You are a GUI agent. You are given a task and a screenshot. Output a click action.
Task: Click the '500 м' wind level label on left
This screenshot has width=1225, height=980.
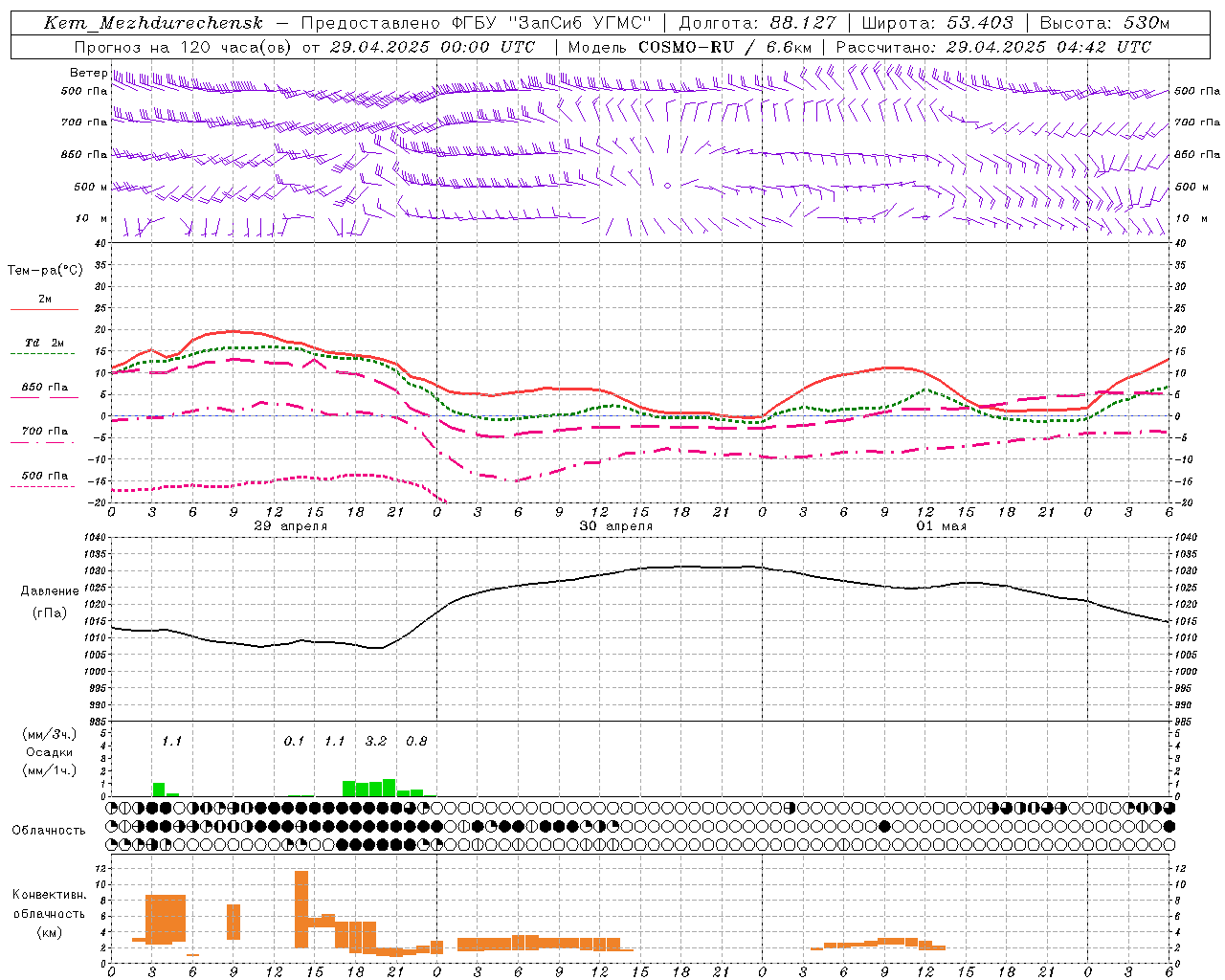pos(91,187)
